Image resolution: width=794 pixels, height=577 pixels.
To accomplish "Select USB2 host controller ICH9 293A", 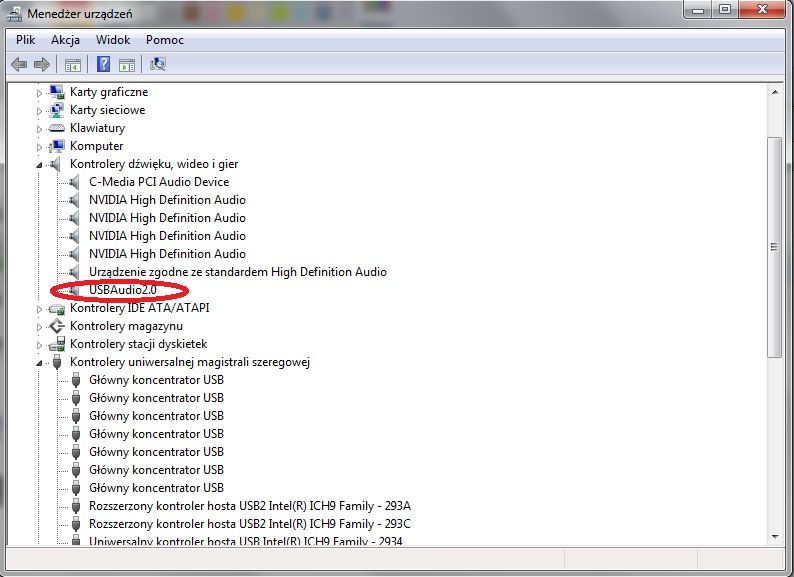I will (x=250, y=506).
